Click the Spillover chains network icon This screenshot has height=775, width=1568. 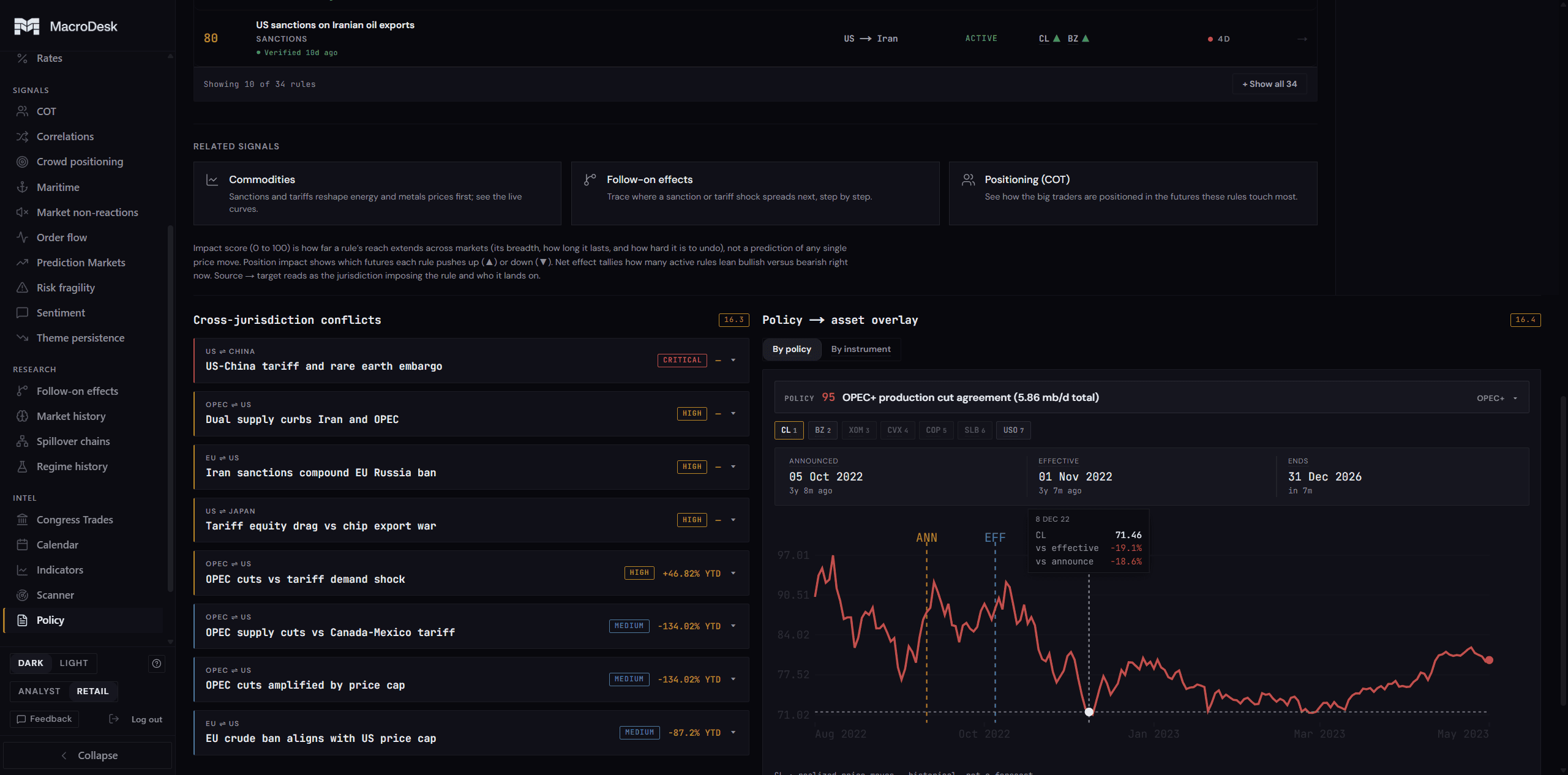pyautogui.click(x=22, y=441)
